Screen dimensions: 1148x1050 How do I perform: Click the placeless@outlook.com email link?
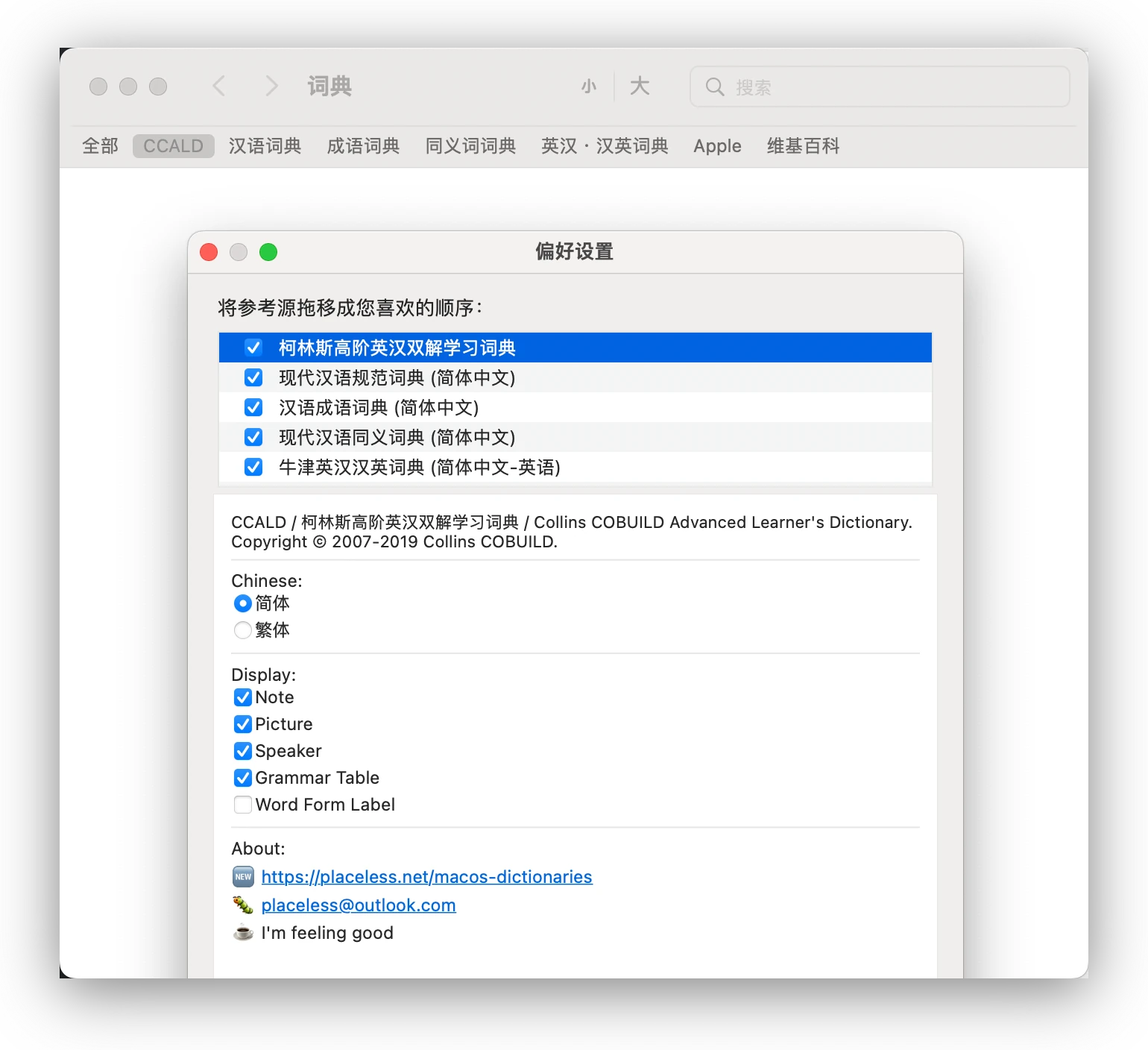tap(358, 905)
